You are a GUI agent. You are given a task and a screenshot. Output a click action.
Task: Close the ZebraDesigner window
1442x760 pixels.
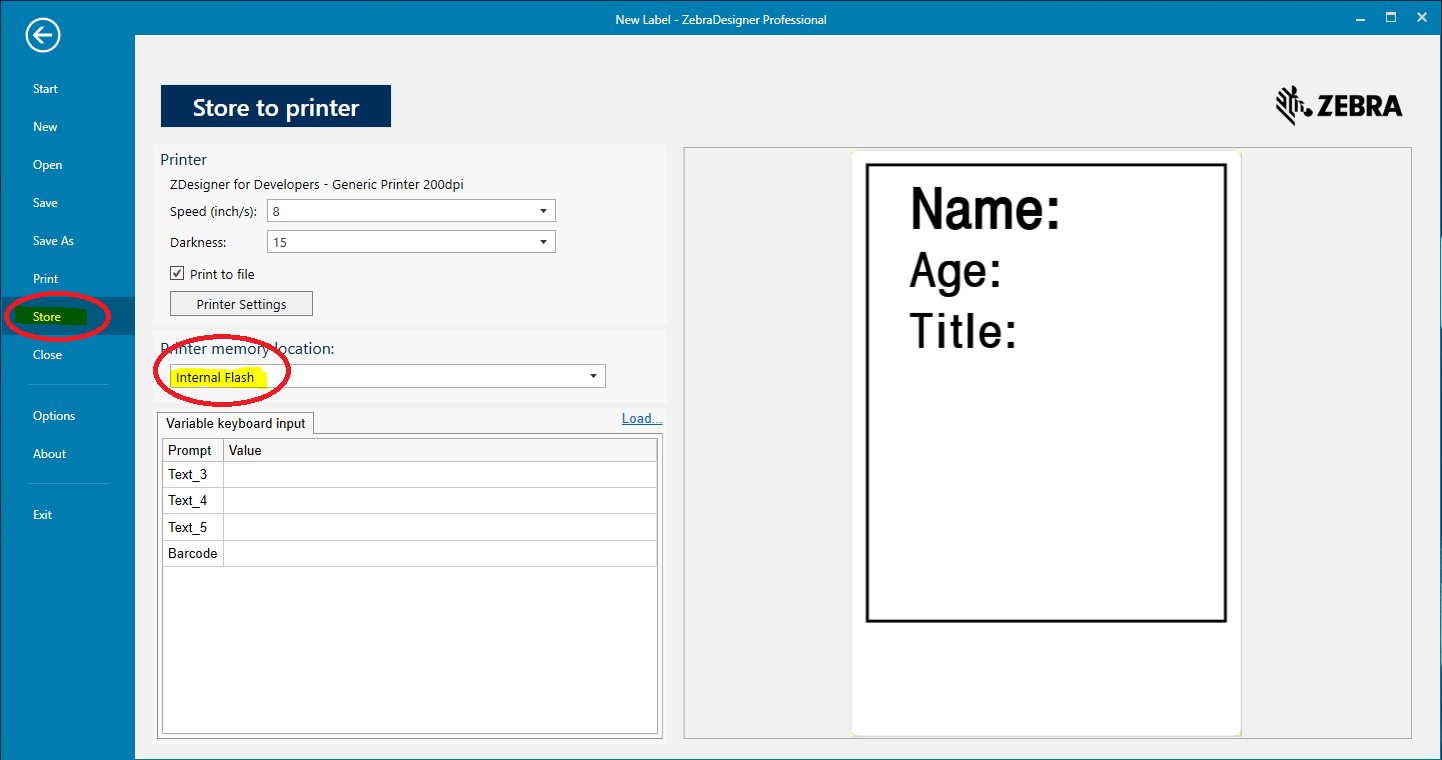pos(1420,18)
